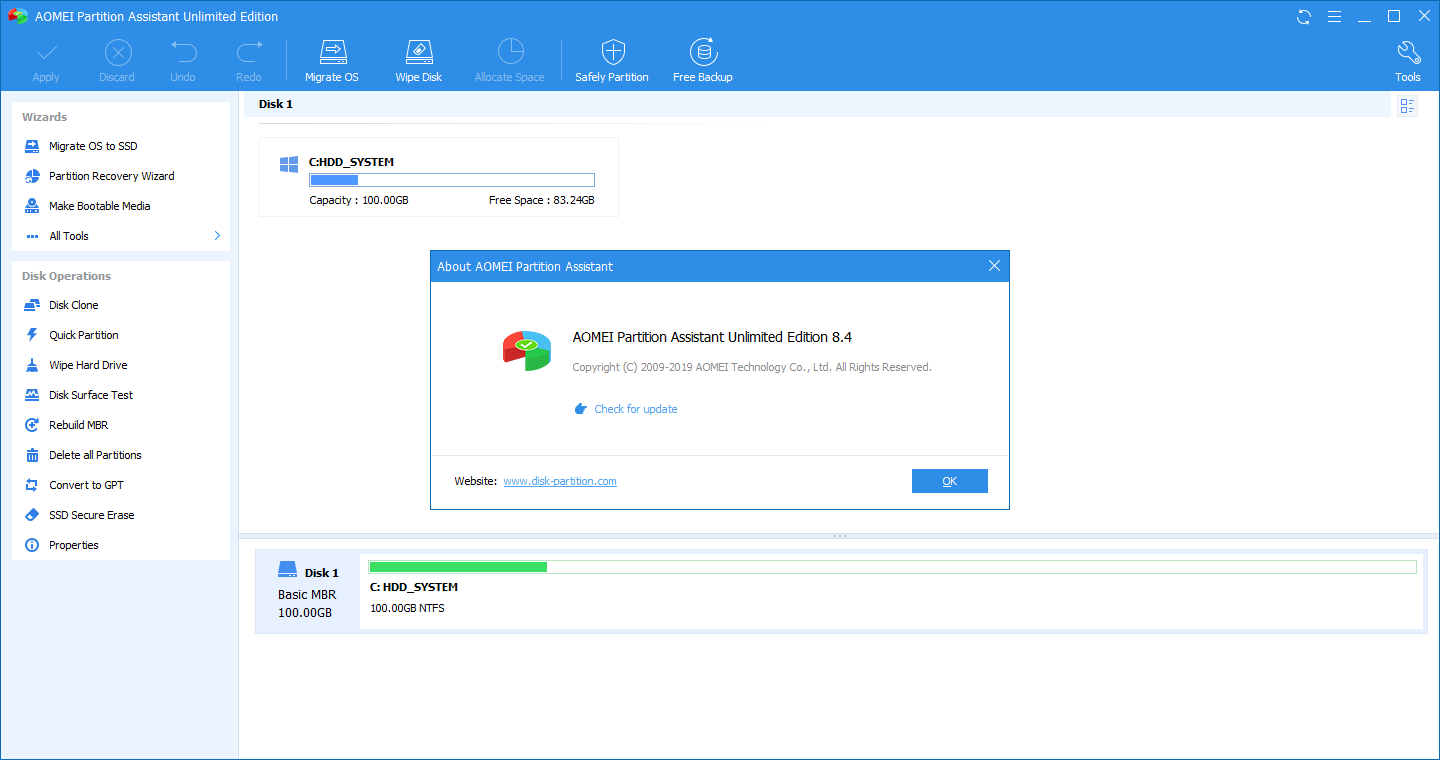Viewport: 1440px width, 760px height.
Task: Open disk Properties from sidebar
Action: point(60,545)
